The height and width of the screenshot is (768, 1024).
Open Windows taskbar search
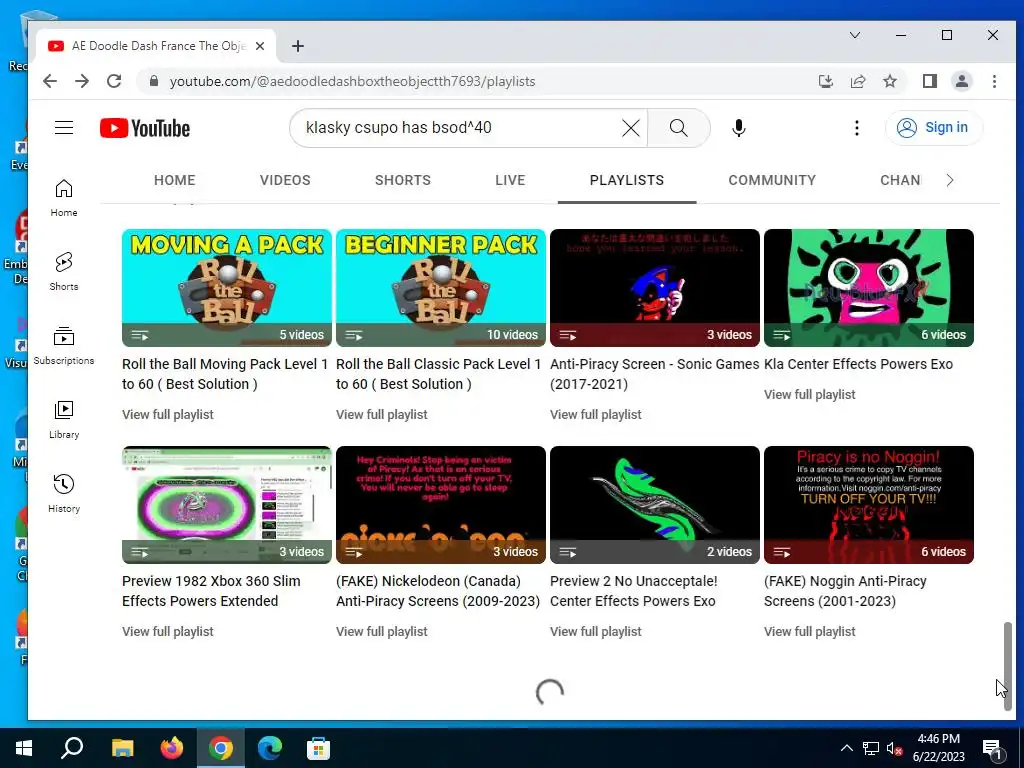(x=72, y=748)
